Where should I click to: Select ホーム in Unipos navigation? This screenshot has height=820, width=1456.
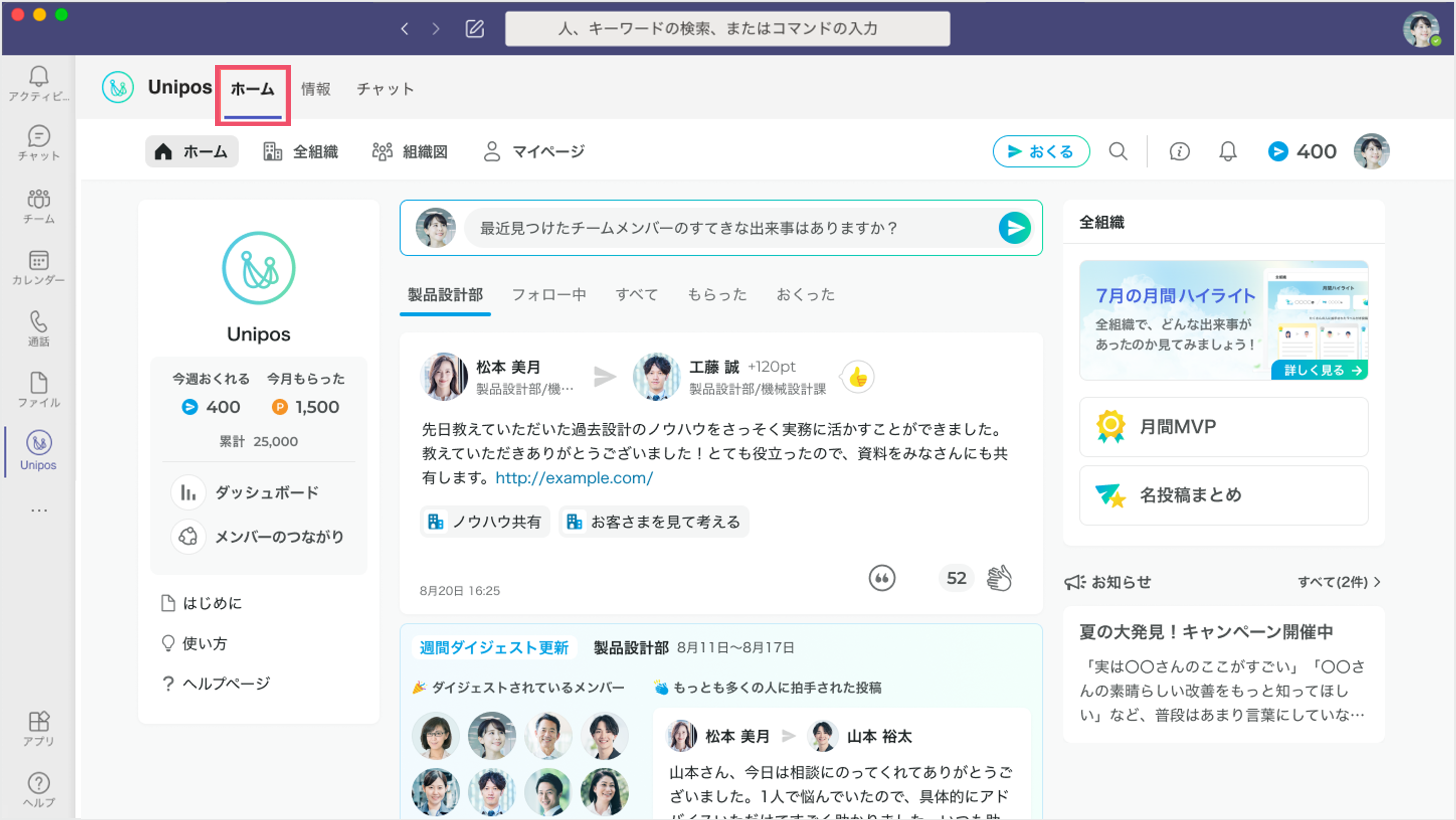tap(191, 152)
